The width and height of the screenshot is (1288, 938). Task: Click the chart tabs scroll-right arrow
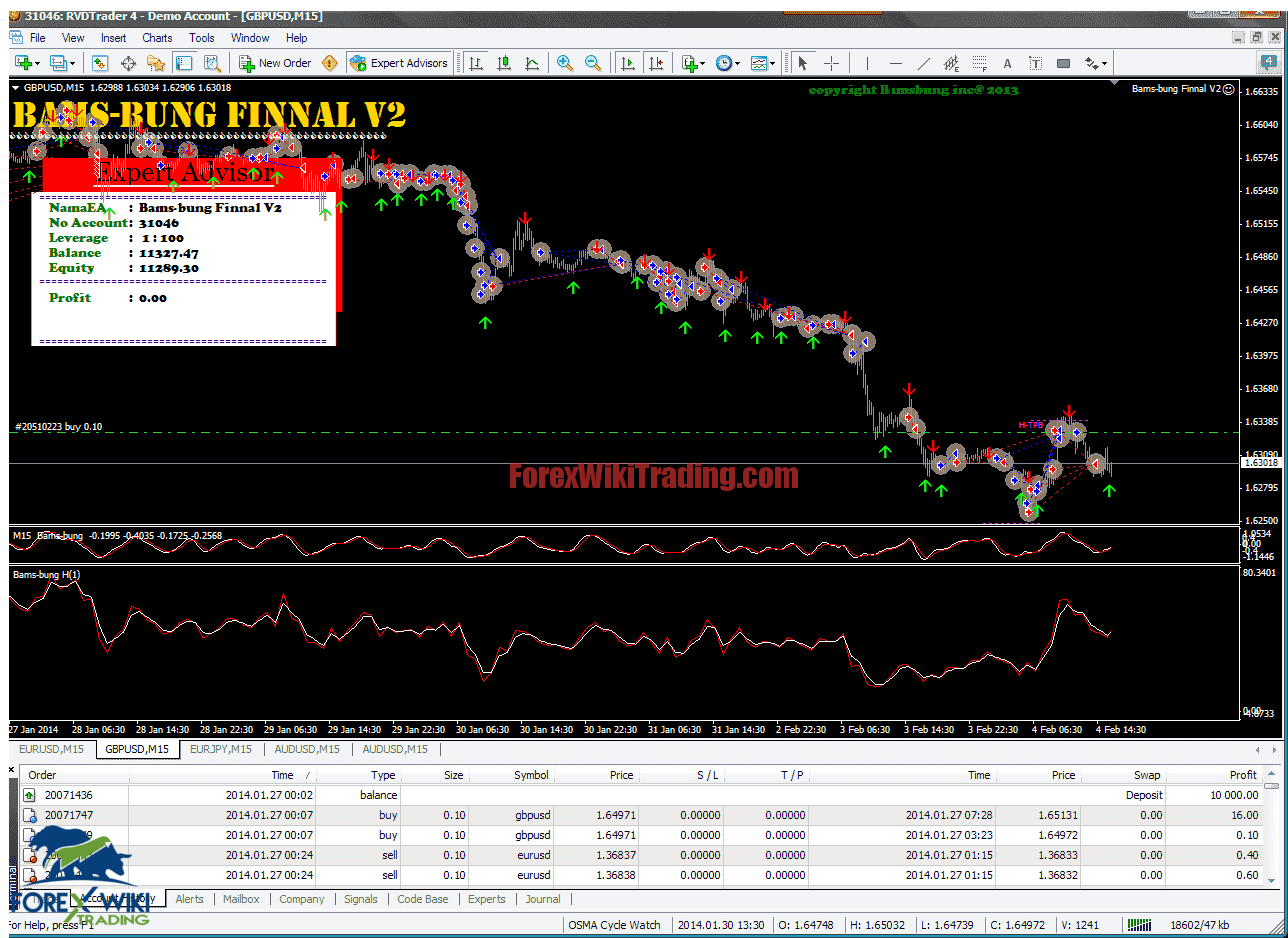click(1273, 750)
